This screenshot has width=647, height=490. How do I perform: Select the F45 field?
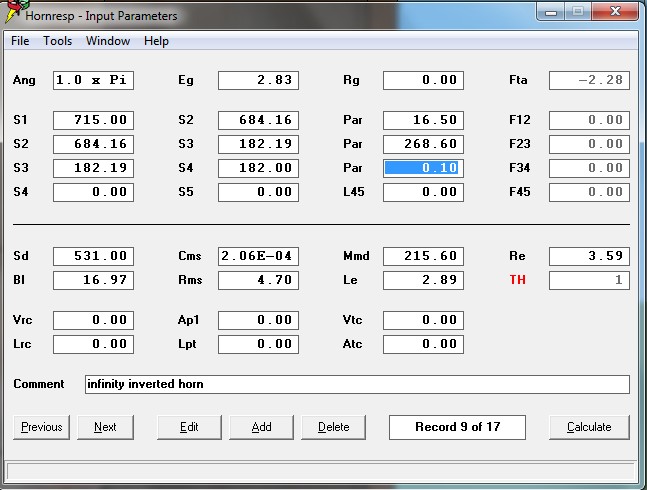pyautogui.click(x=589, y=192)
